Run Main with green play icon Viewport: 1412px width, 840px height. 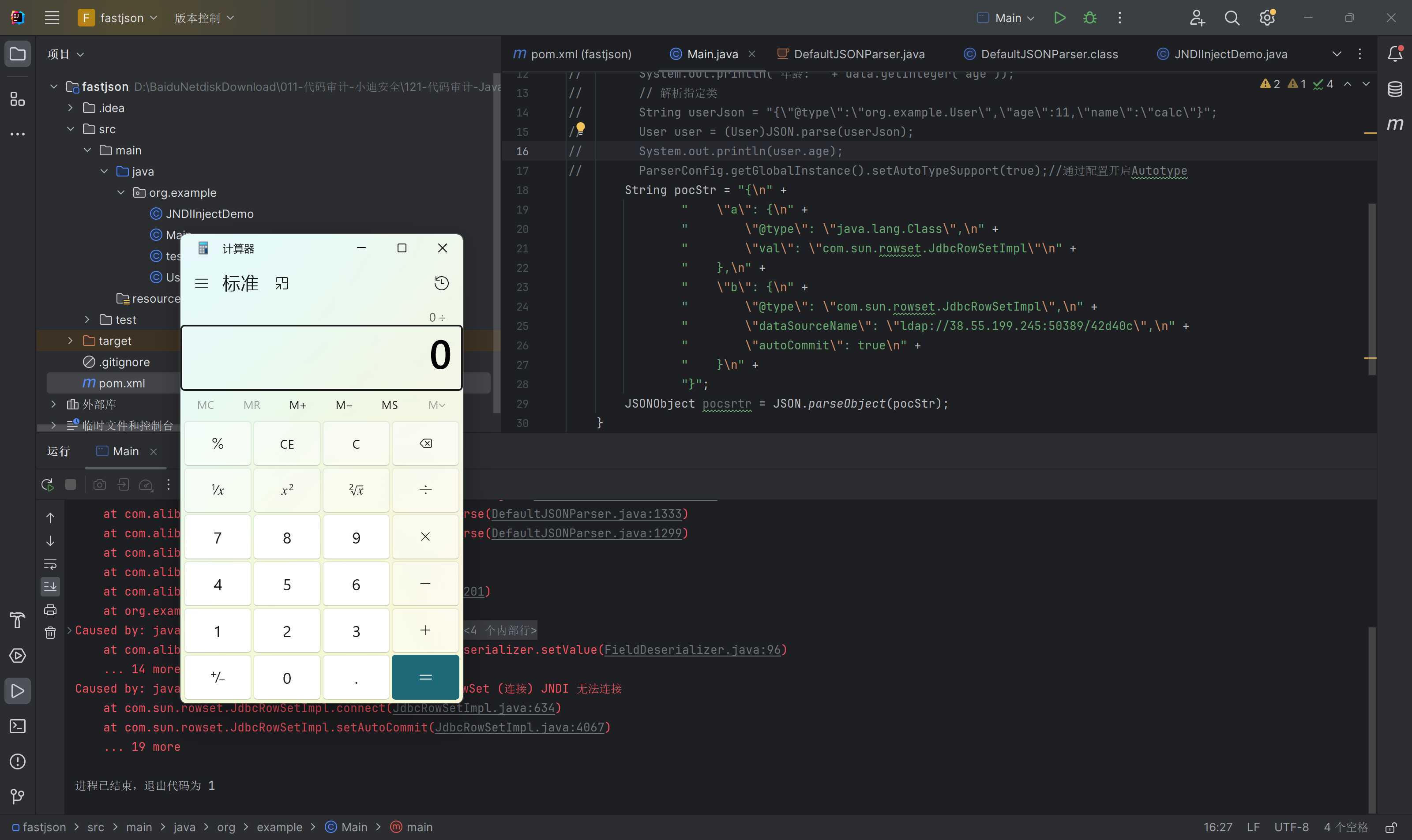pos(1060,18)
